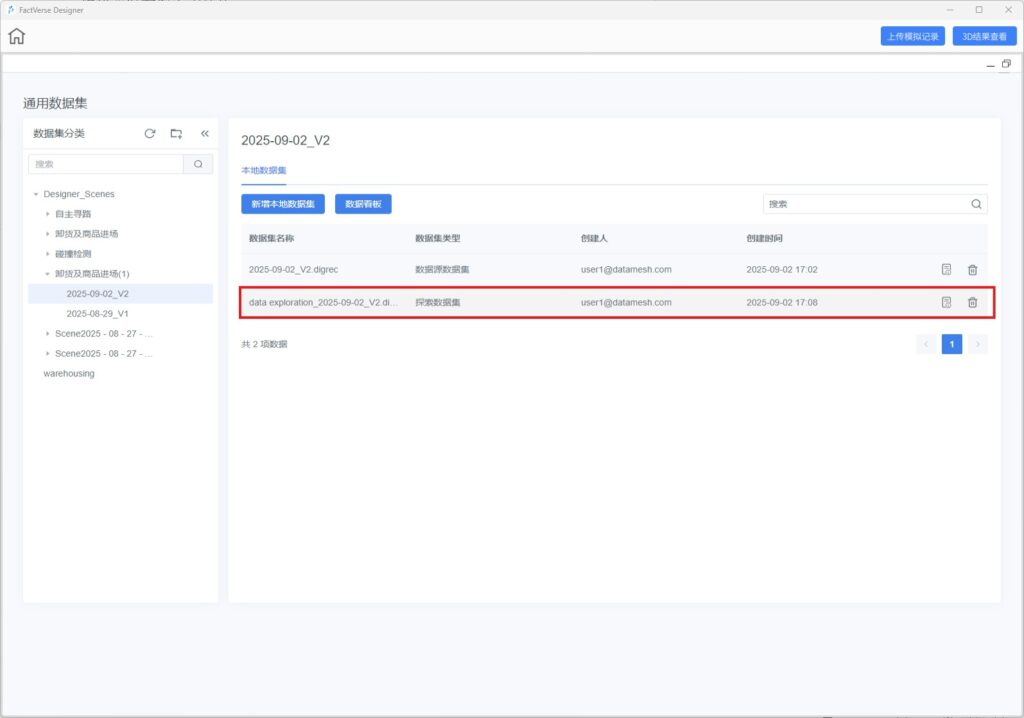Screen dimensions: 1024x718
Task: Add a new category folder
Action: (x=176, y=133)
